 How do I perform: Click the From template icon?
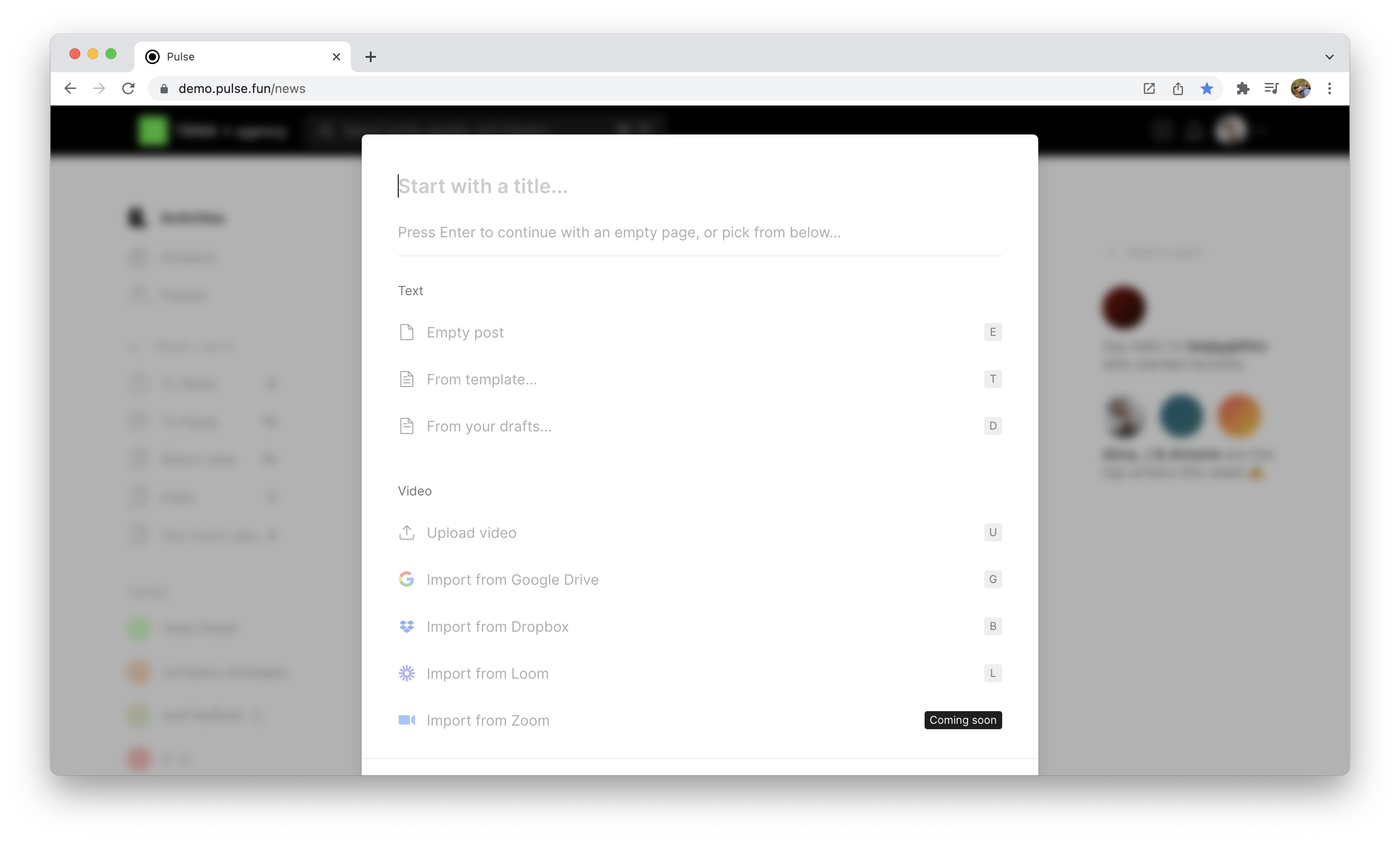(407, 379)
